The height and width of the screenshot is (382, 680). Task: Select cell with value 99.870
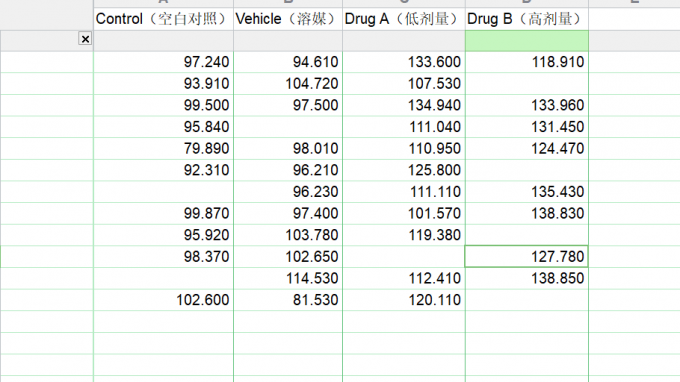(163, 213)
